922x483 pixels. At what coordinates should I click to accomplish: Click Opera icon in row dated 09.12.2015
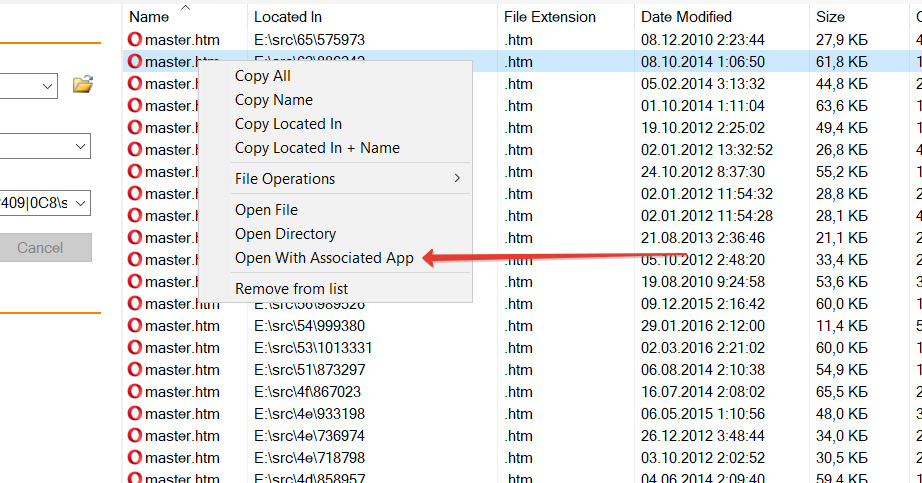pos(135,304)
